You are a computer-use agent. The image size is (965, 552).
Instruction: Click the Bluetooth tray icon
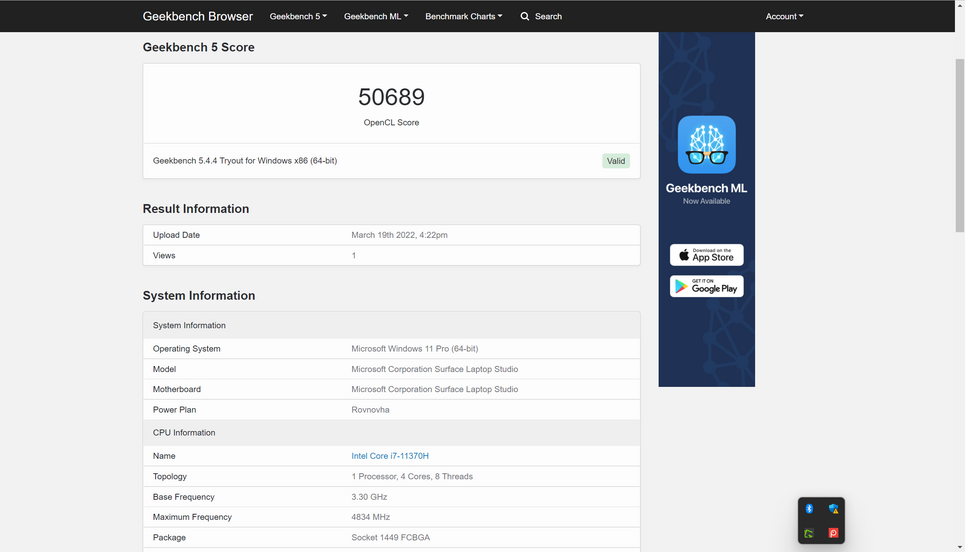point(809,509)
